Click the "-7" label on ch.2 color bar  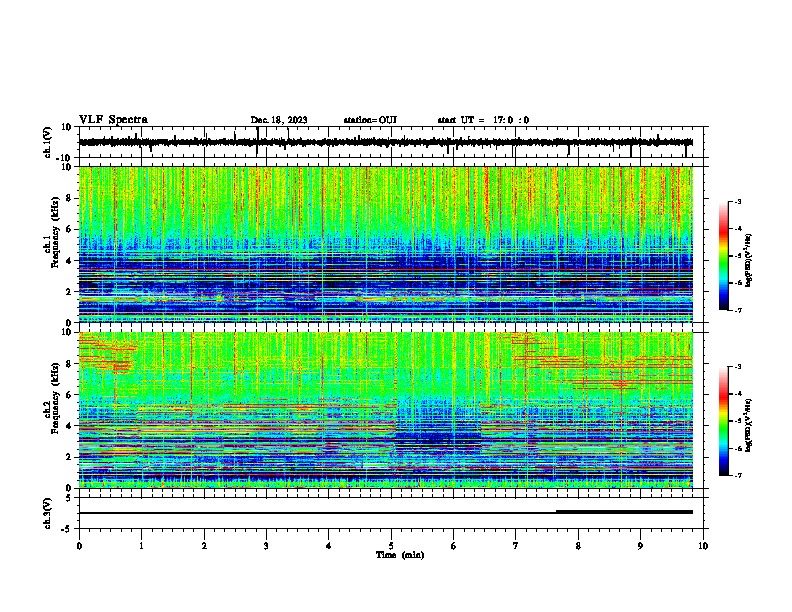click(737, 476)
